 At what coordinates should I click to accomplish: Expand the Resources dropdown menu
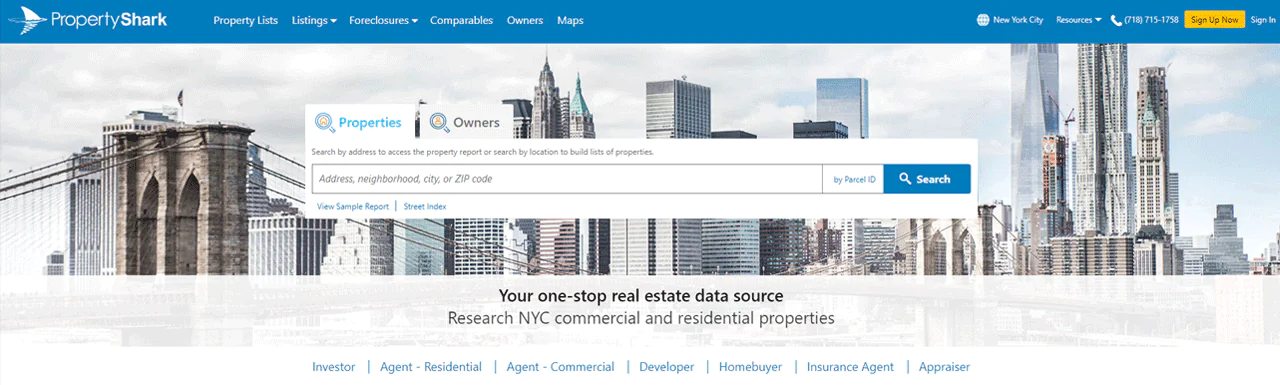[1078, 20]
